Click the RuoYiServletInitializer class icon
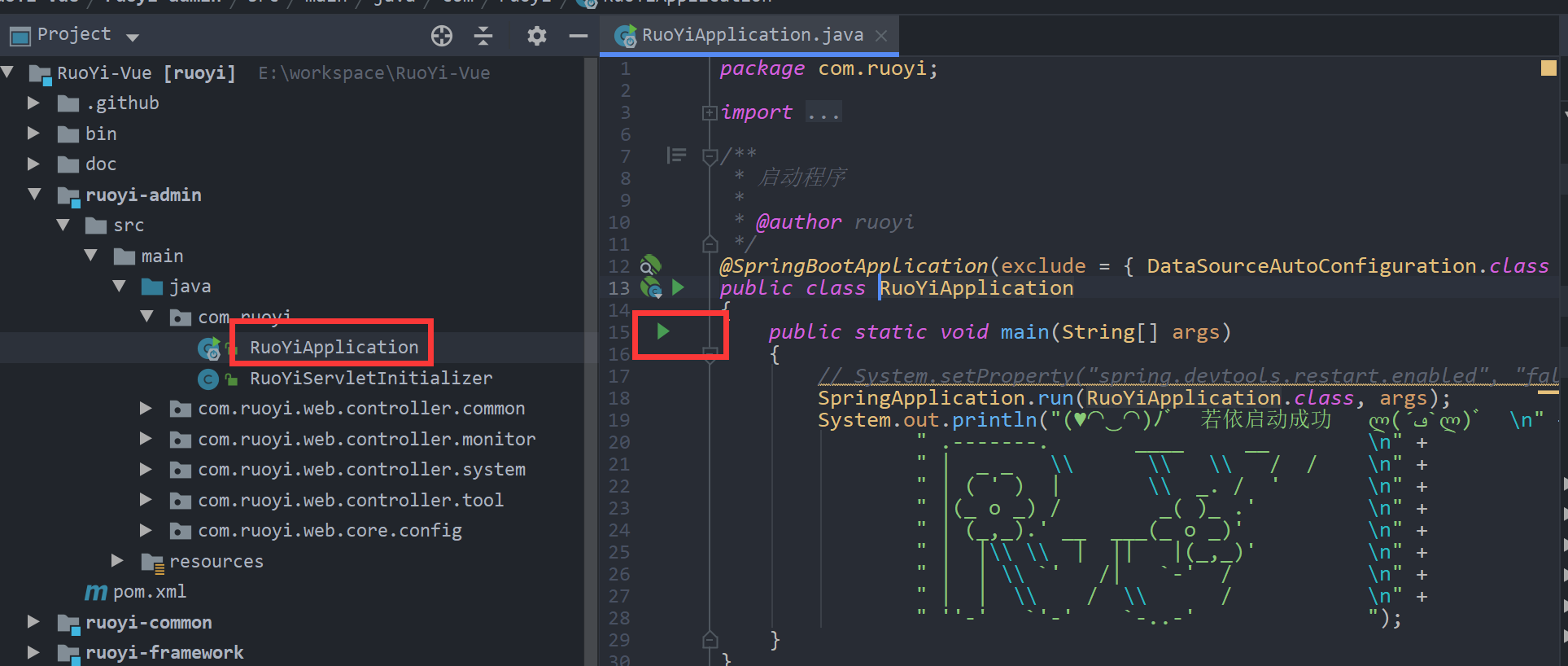The image size is (1568, 666). click(208, 379)
